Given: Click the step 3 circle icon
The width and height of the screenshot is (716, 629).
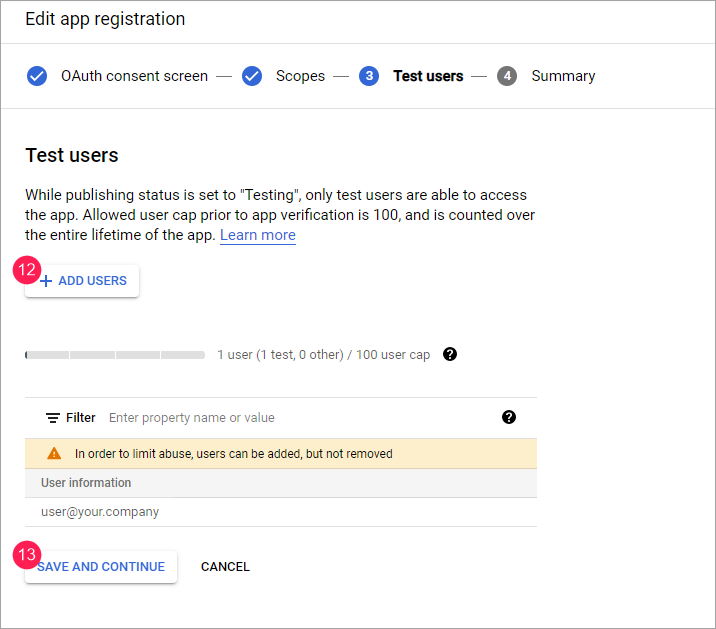Looking at the screenshot, I should pos(369,76).
